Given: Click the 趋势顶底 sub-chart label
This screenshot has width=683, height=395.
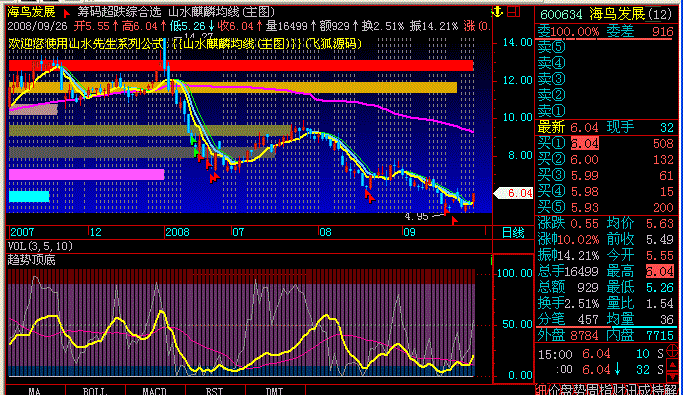Looking at the screenshot, I should point(31,260).
